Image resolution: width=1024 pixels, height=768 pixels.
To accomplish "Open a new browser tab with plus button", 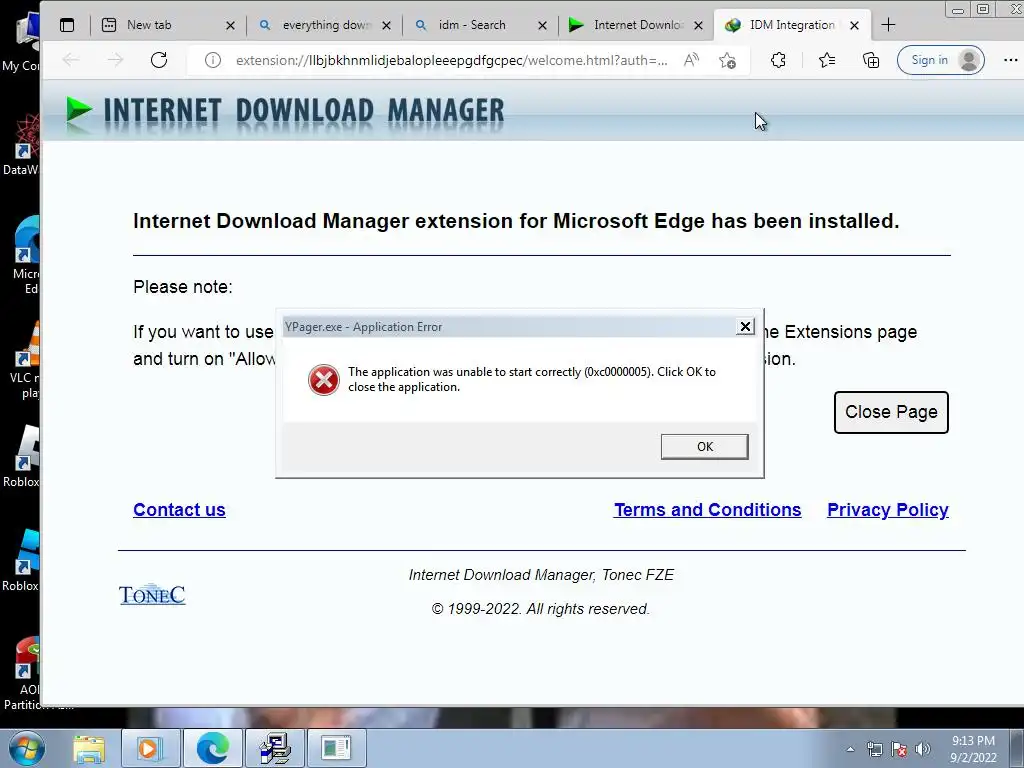I will pos(888,25).
